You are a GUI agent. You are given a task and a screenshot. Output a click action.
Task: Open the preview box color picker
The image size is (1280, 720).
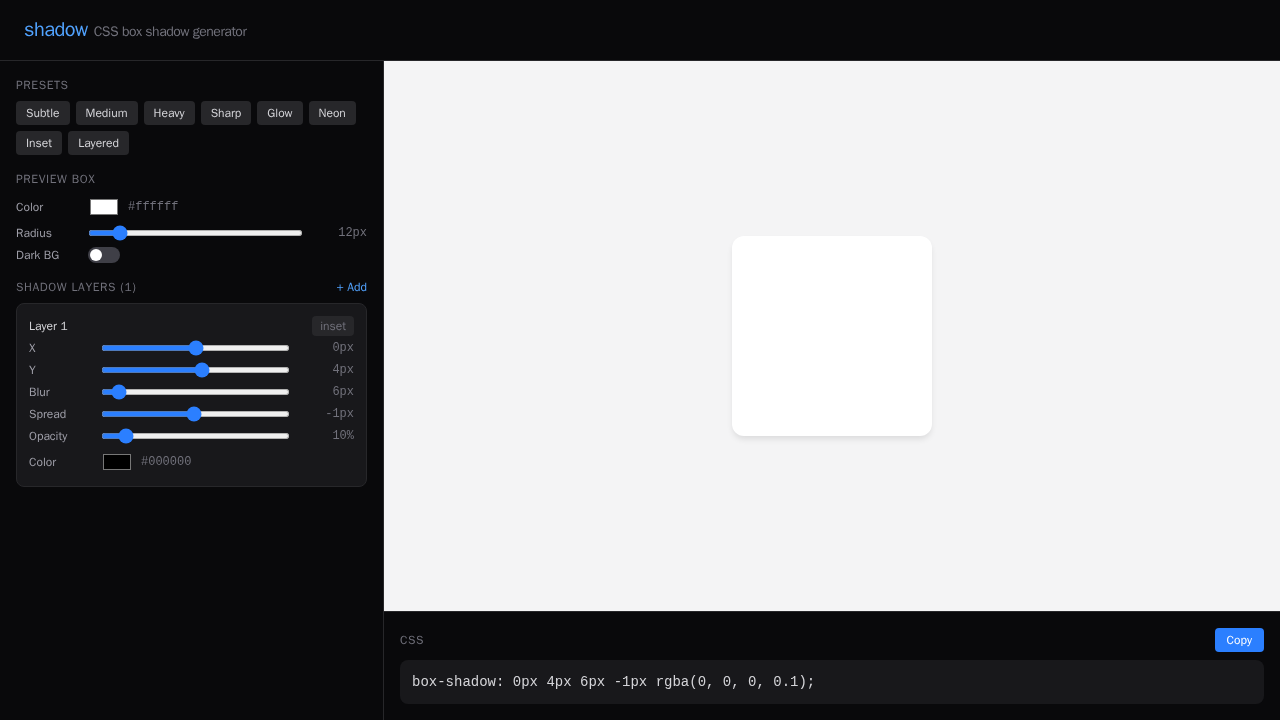[x=104, y=207]
